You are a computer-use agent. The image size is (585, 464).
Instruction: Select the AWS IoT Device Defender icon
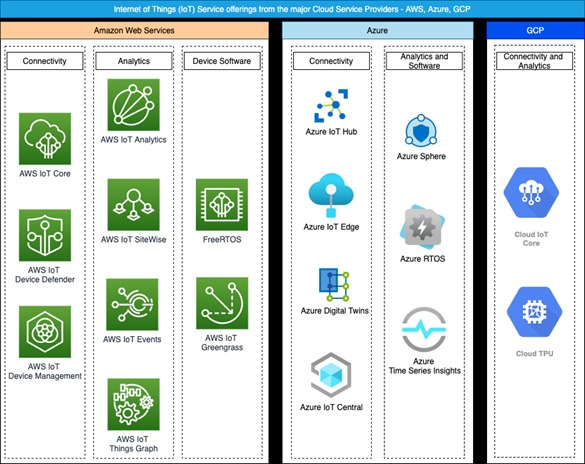(45, 235)
